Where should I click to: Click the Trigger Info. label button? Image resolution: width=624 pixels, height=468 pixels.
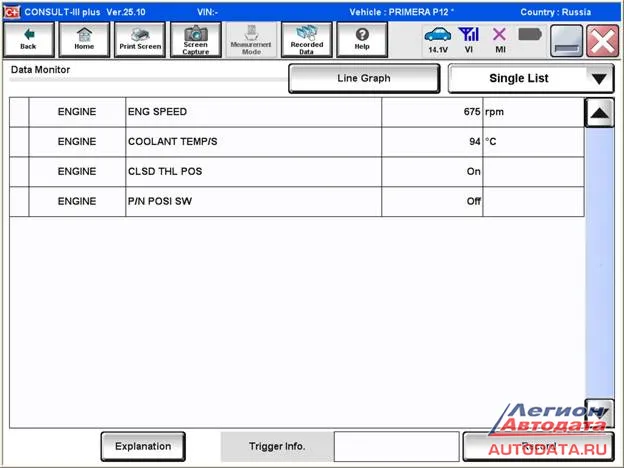coord(277,447)
